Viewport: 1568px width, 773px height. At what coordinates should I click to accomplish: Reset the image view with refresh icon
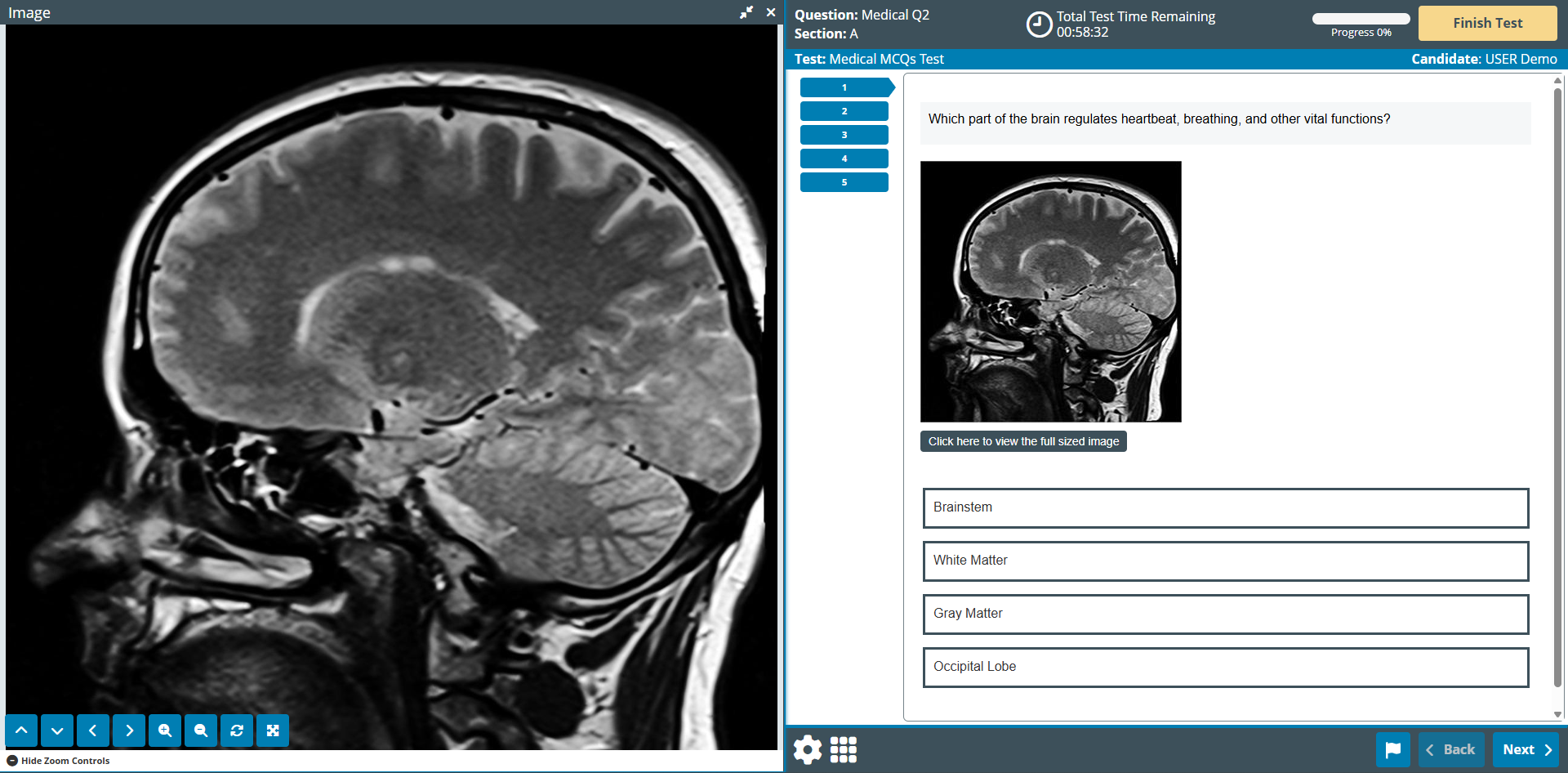[237, 731]
